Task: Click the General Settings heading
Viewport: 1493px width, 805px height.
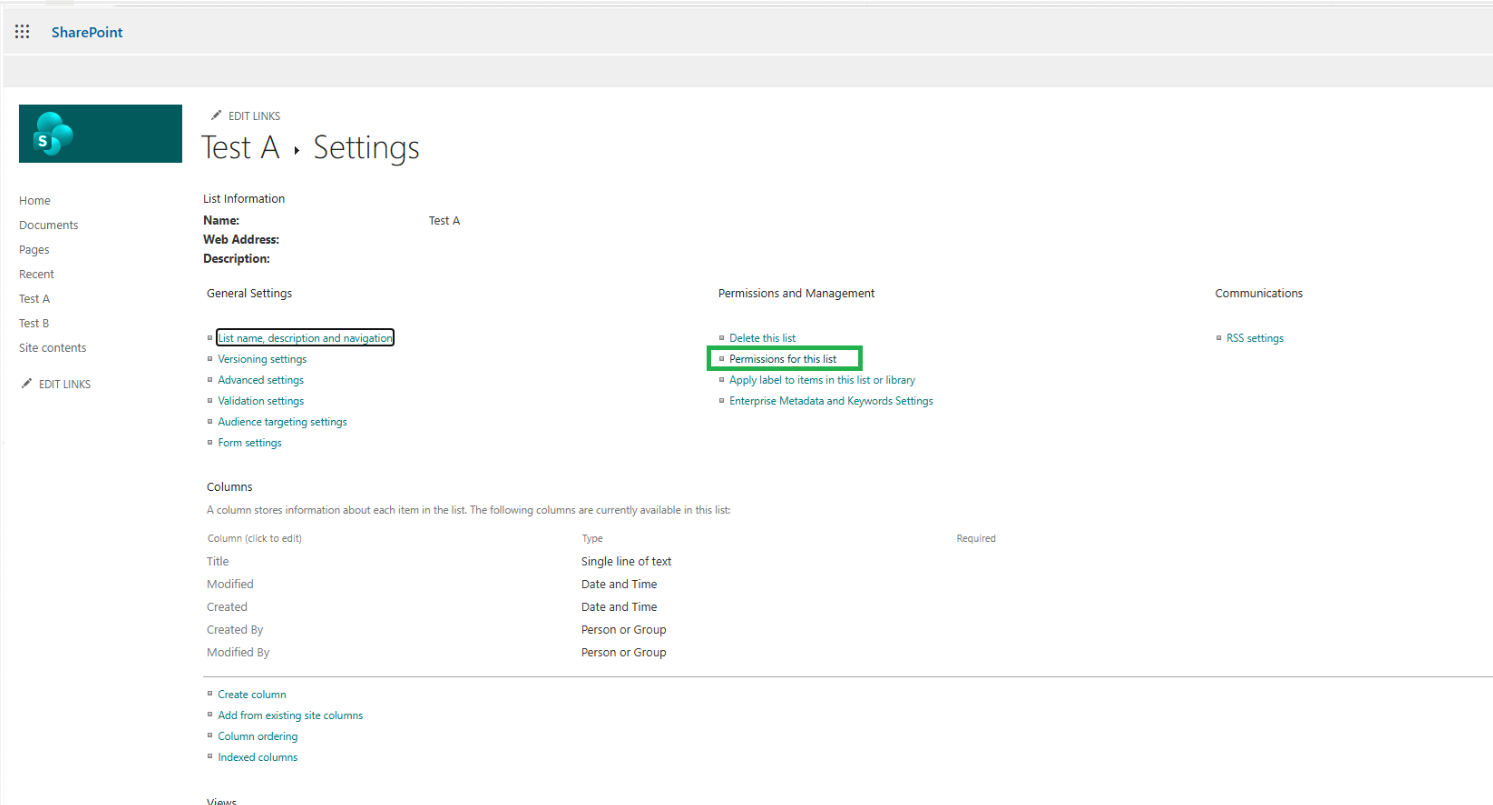Action: (x=249, y=293)
